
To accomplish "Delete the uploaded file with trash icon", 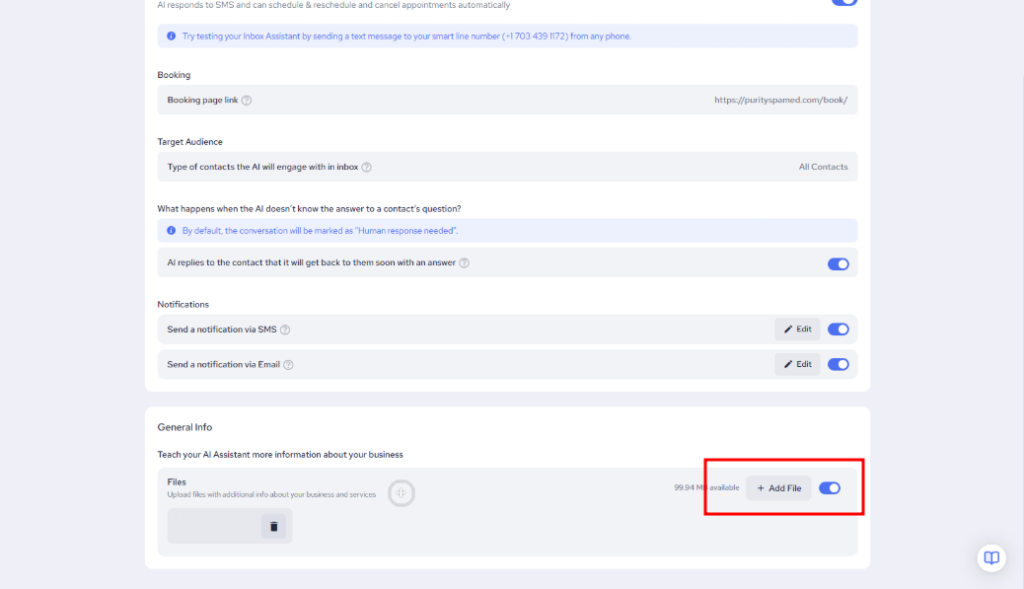I will coord(273,527).
